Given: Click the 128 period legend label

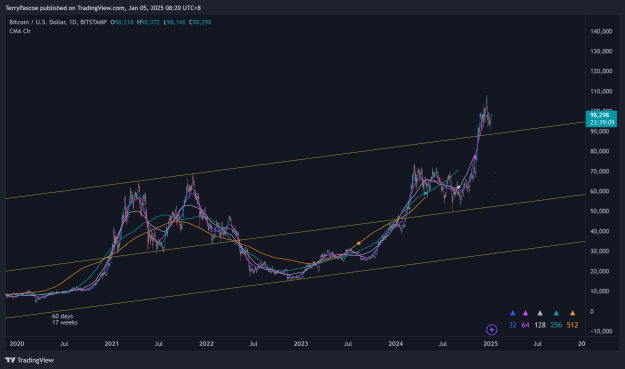Looking at the screenshot, I should pos(540,325).
